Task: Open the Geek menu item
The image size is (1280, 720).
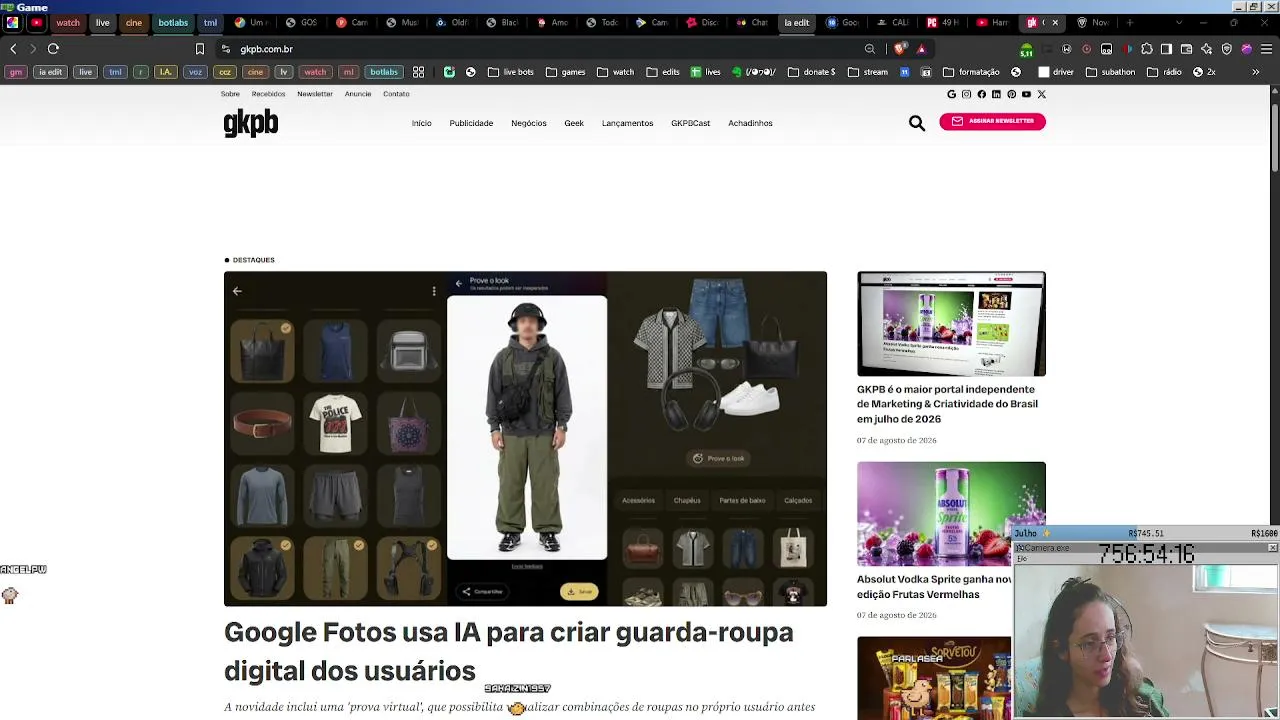Action: 574,123
